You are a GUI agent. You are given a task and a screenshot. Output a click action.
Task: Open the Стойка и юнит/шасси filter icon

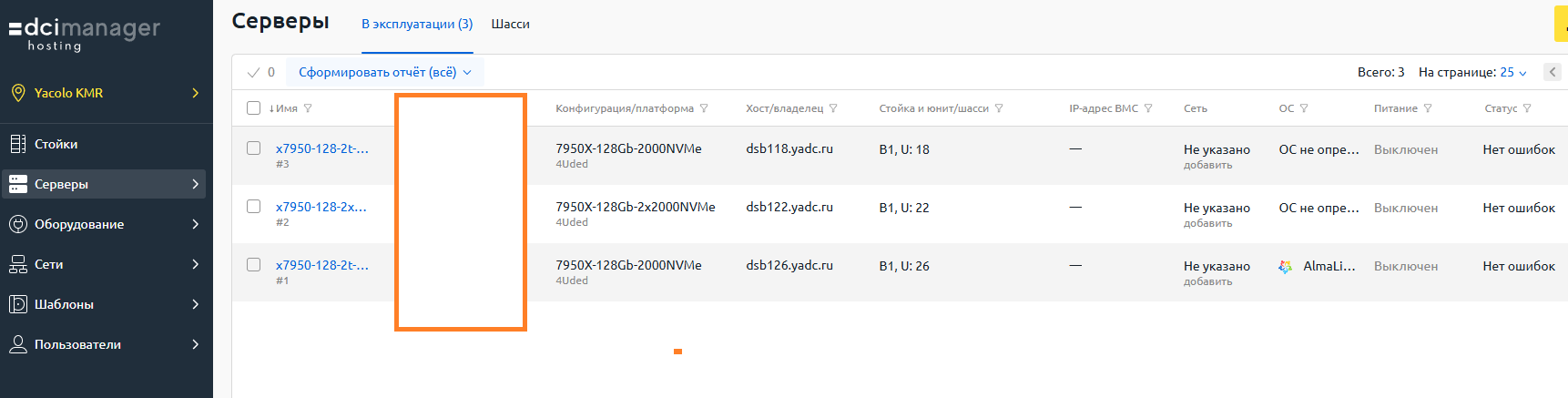[x=999, y=108]
